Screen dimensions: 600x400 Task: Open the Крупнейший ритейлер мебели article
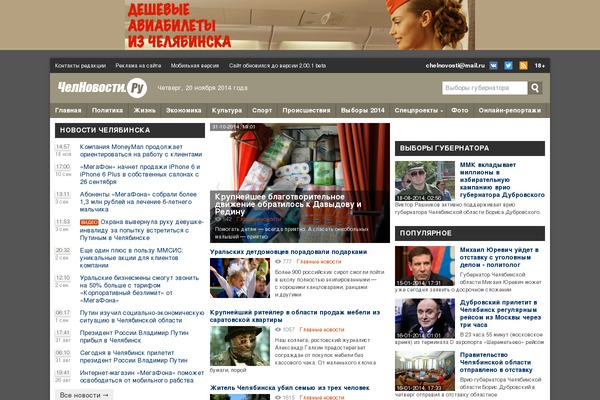(x=295, y=316)
